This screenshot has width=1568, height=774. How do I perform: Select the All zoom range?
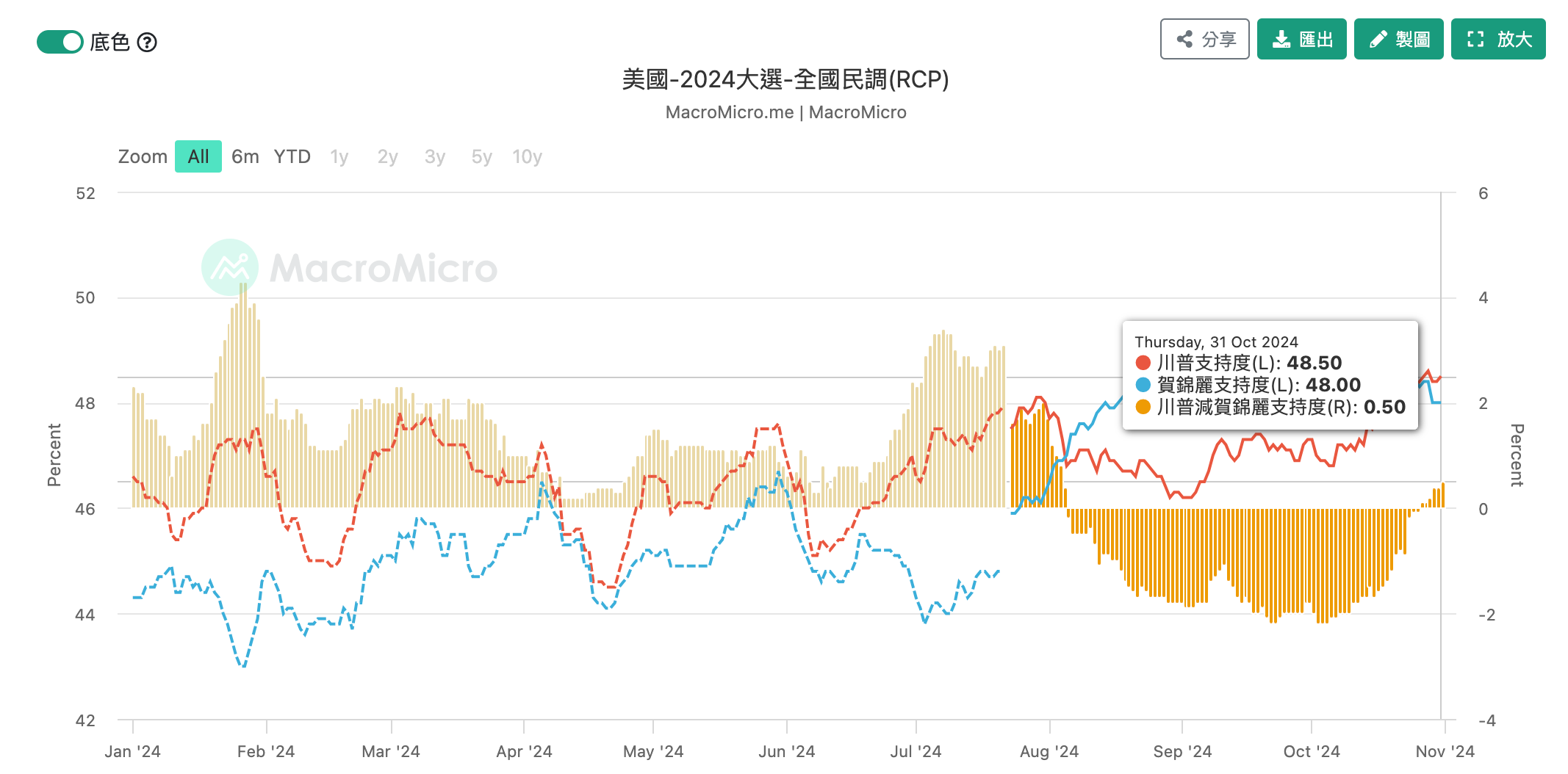[x=198, y=156]
